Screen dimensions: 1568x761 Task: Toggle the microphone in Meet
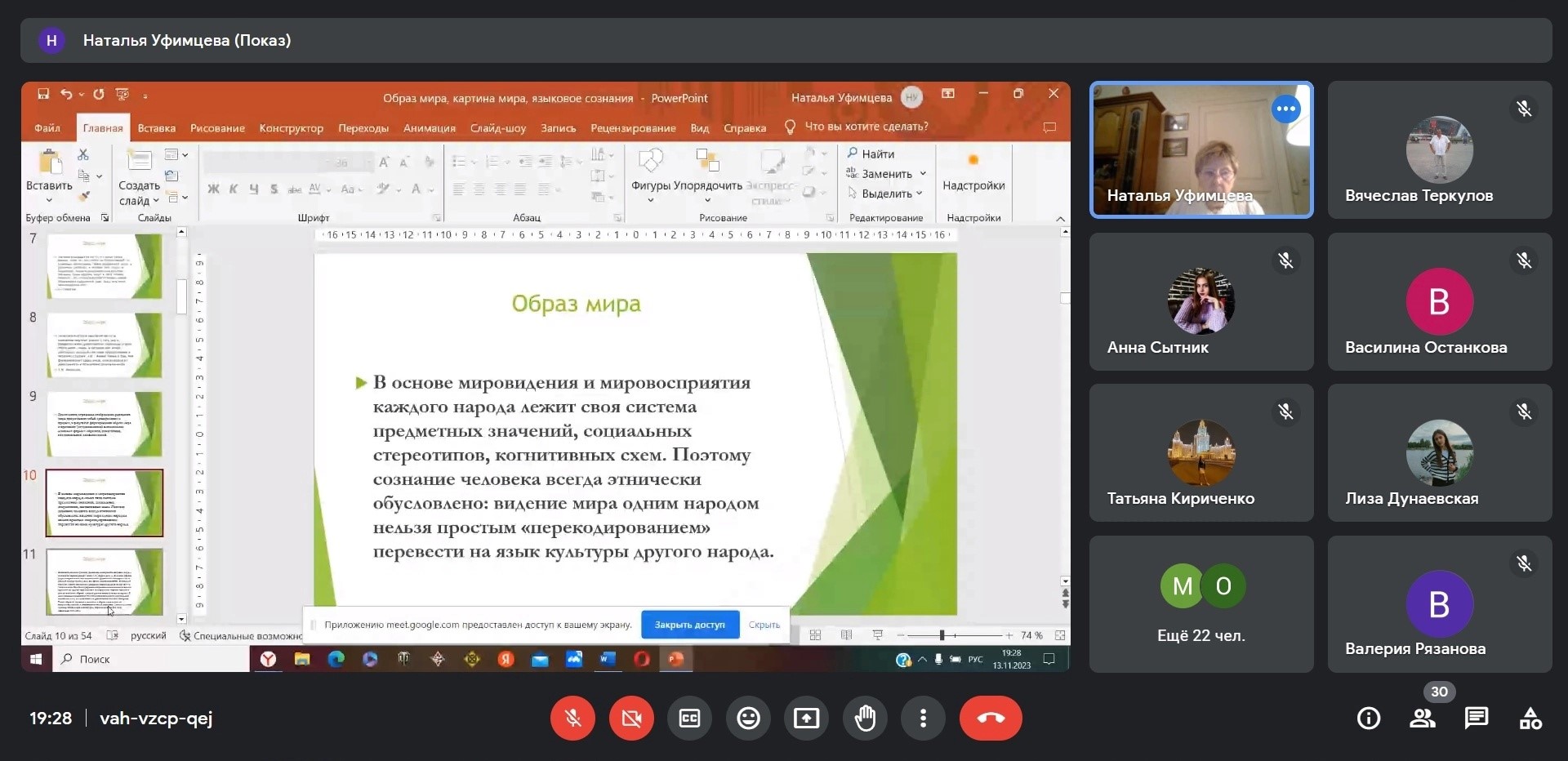point(572,718)
